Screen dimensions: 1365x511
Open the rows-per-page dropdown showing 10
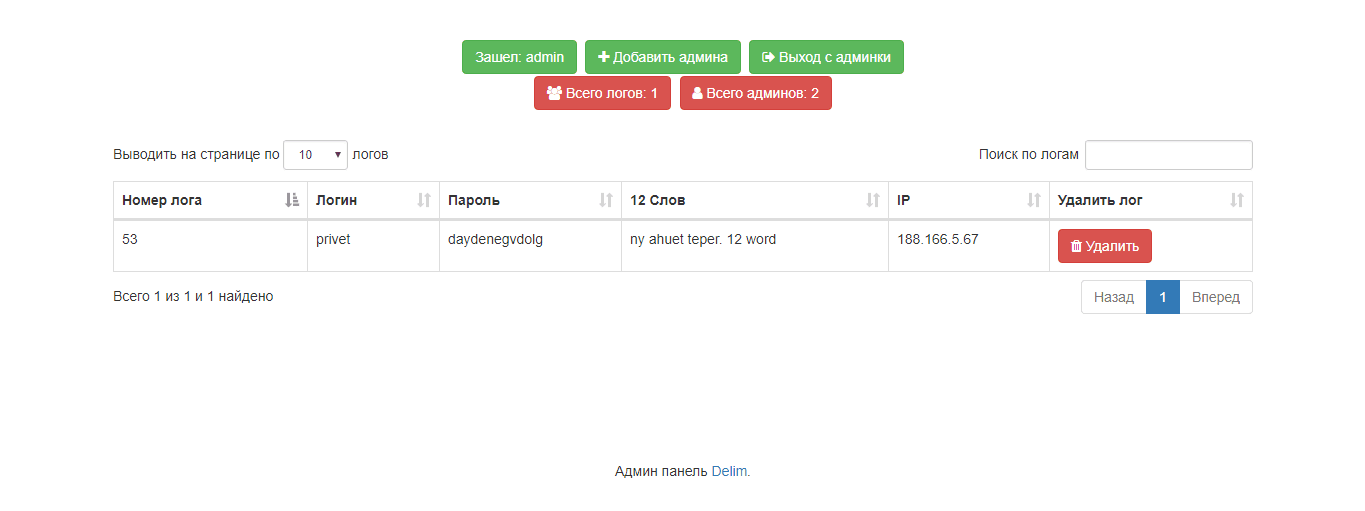tap(316, 155)
